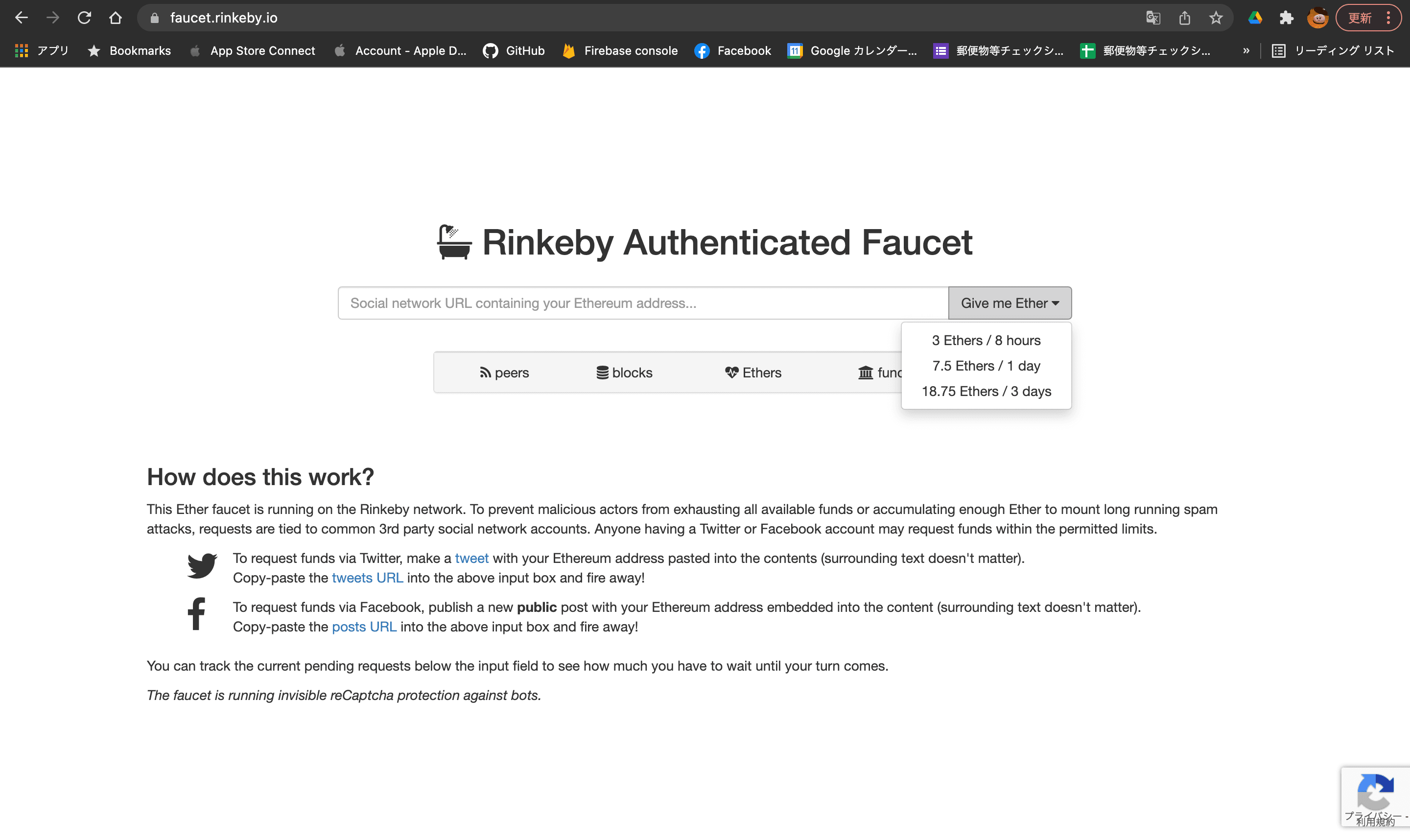Open the GitHub bookmark
The width and height of the screenshot is (1410, 840).
point(514,51)
